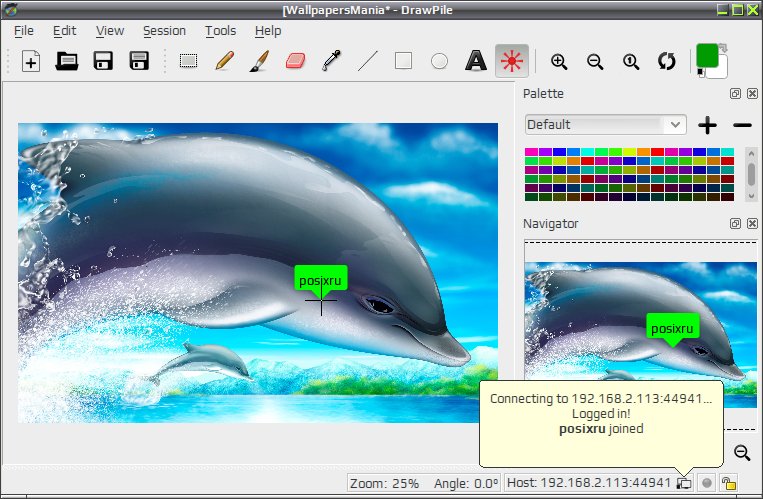
Task: Zoom in with the toolbar magnifier plus
Action: tap(559, 62)
